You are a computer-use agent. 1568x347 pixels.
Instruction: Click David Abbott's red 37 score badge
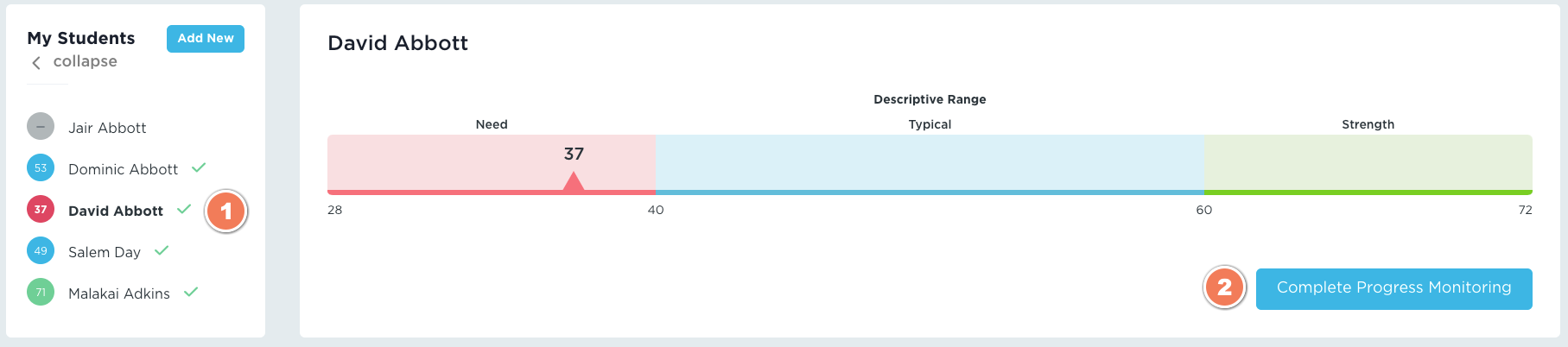[x=41, y=210]
